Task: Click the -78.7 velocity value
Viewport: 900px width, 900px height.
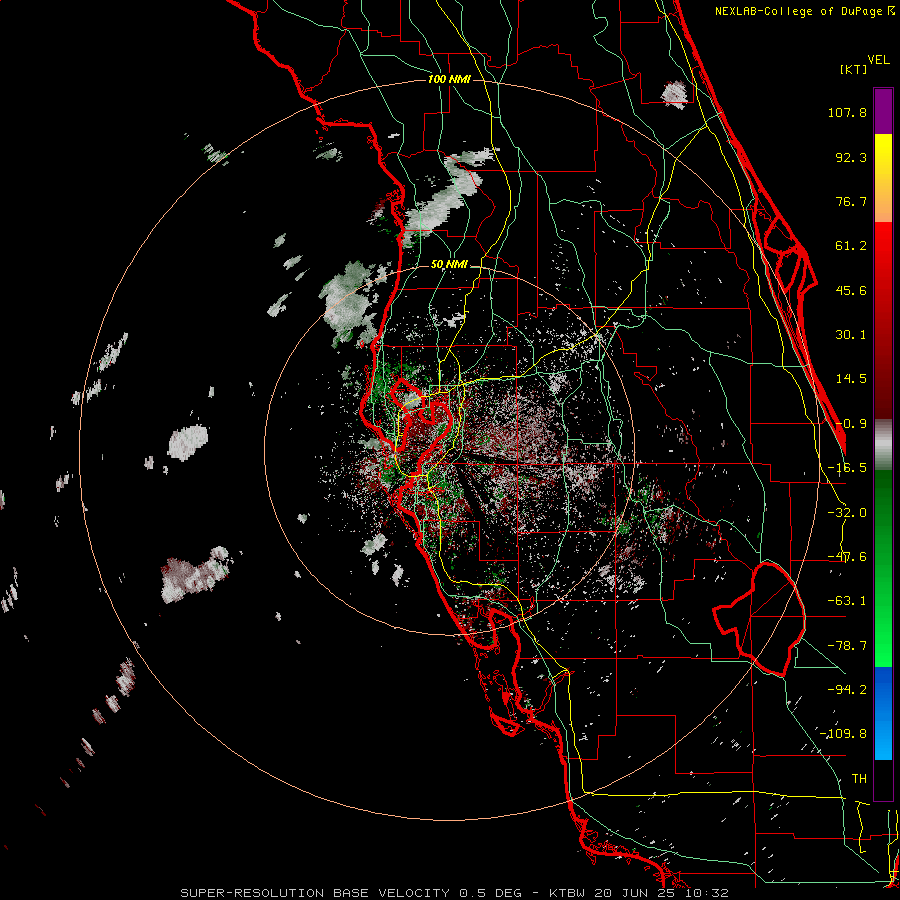Action: 847,646
